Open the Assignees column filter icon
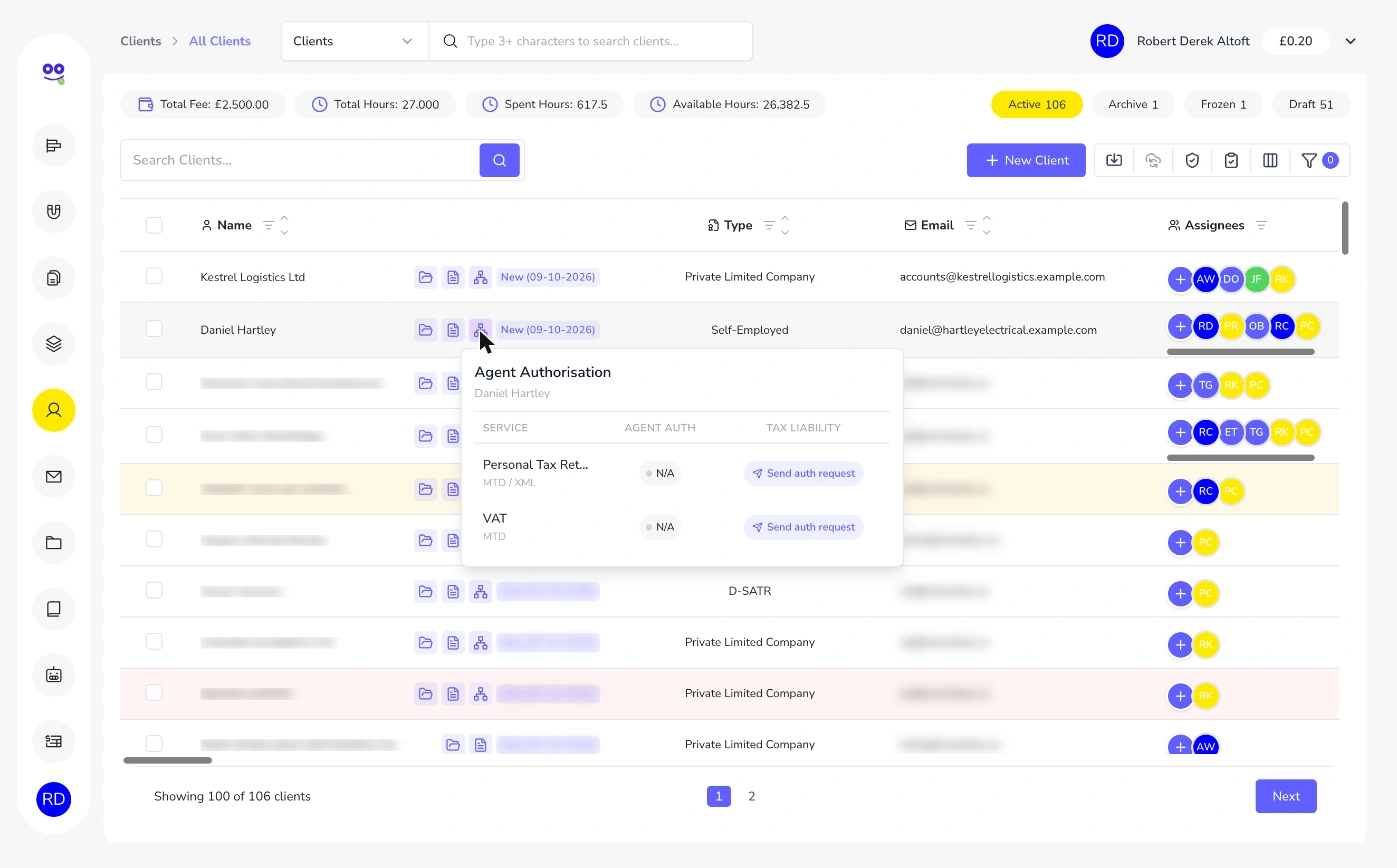Screen dimensions: 1397x868 click(x=1261, y=226)
